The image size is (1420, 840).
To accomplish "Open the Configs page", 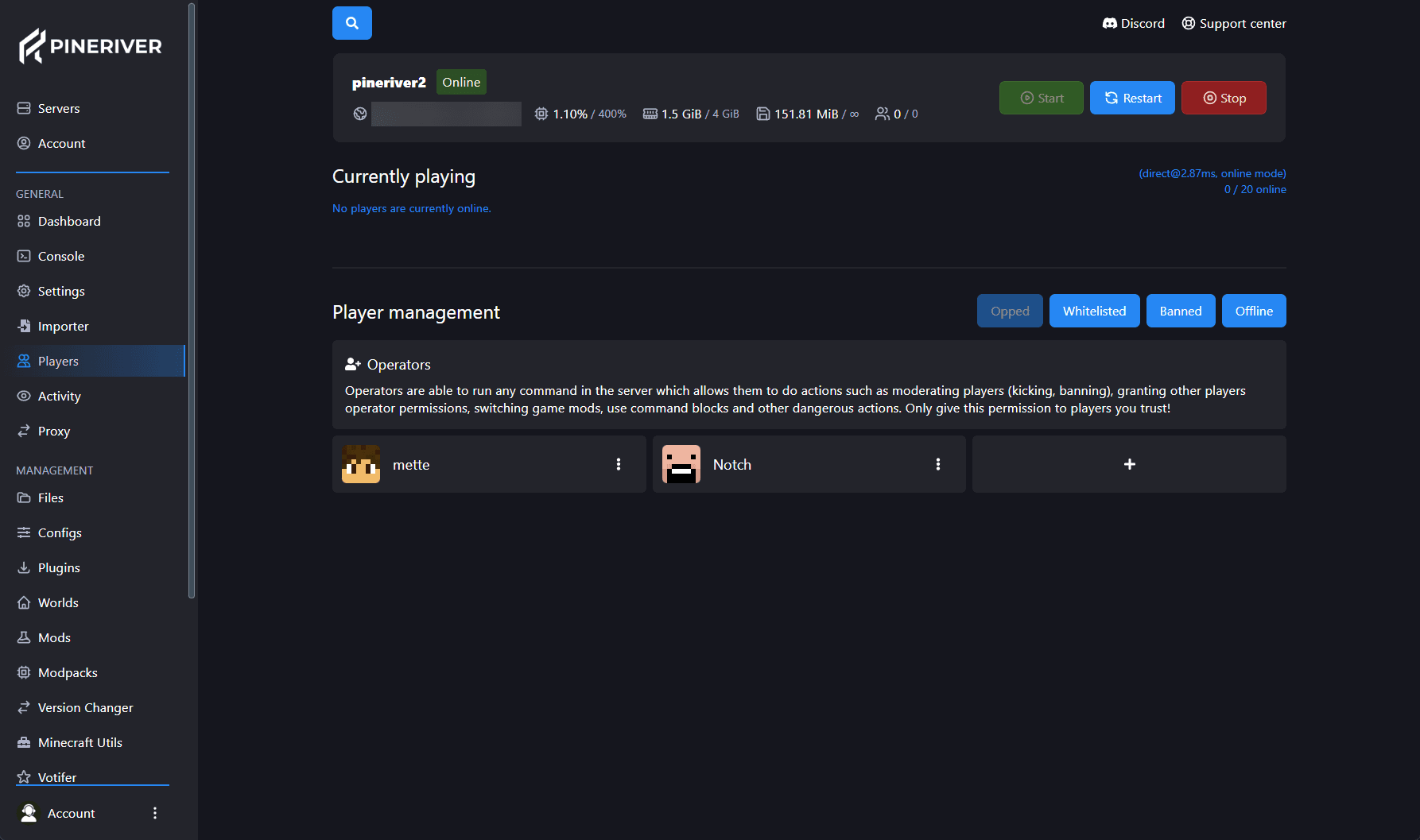I will point(92,532).
